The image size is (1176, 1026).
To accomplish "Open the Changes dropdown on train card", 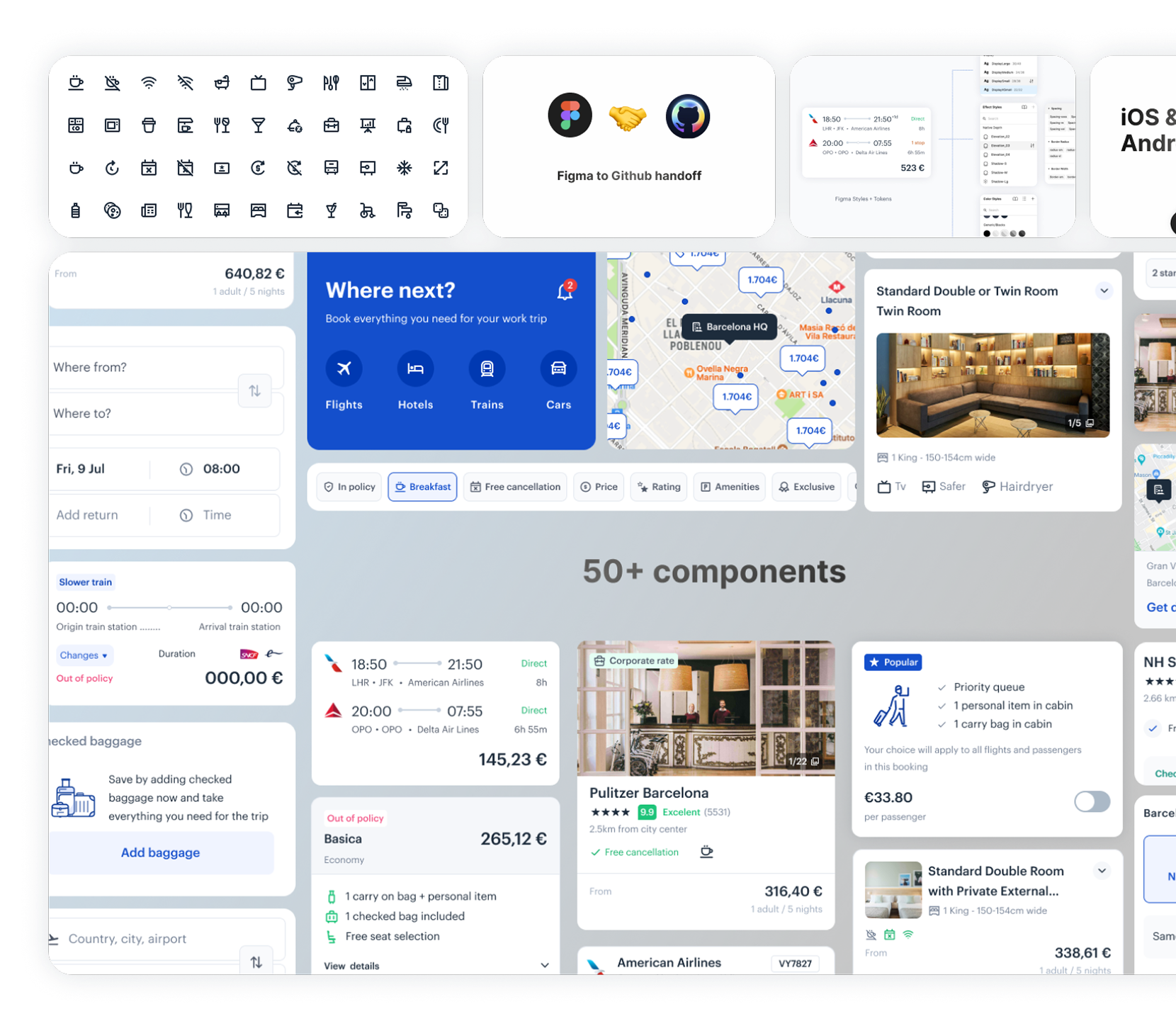I will click(x=84, y=655).
